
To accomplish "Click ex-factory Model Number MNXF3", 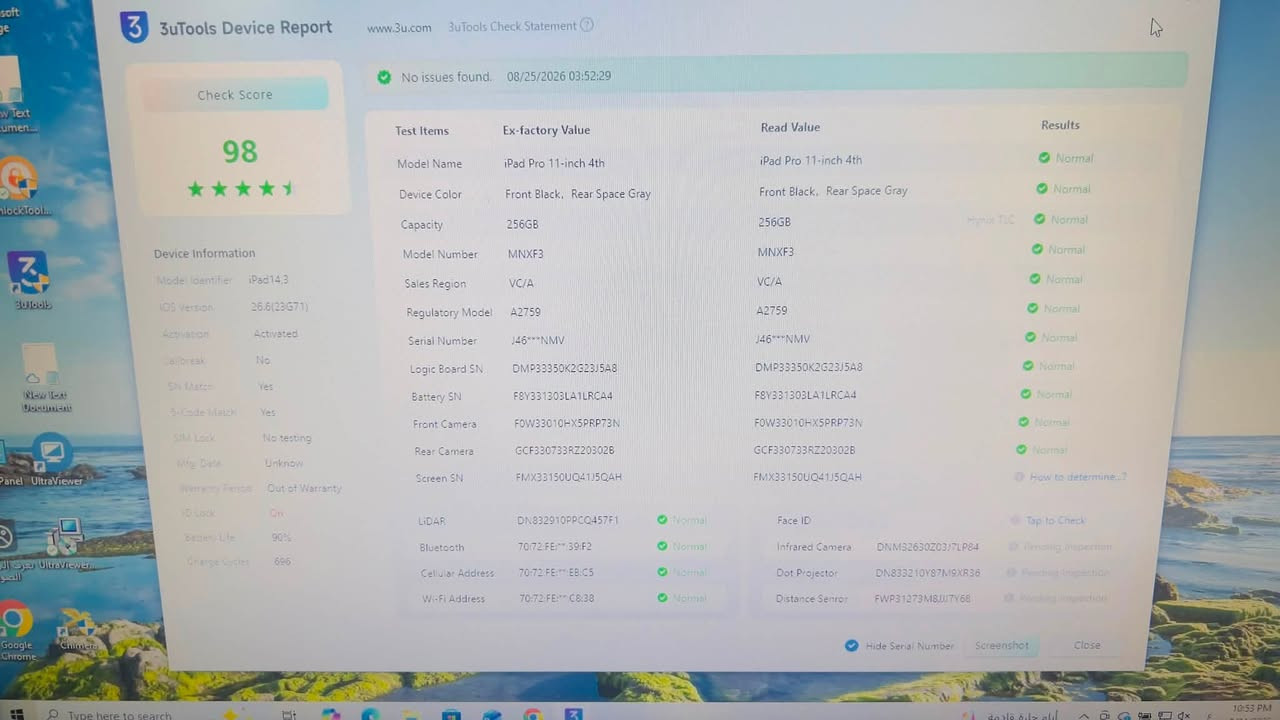I will pos(525,254).
